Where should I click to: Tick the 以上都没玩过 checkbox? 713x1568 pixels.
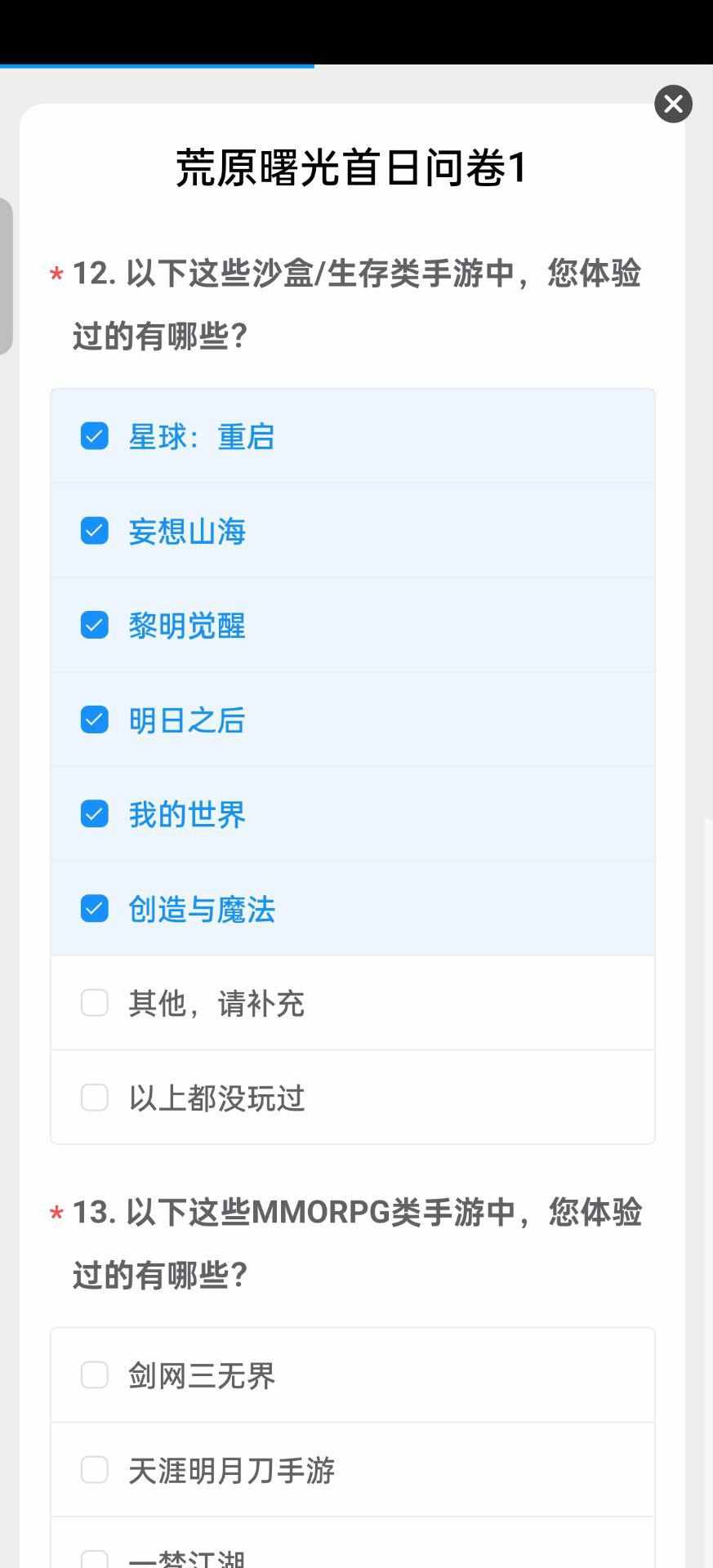click(95, 1098)
